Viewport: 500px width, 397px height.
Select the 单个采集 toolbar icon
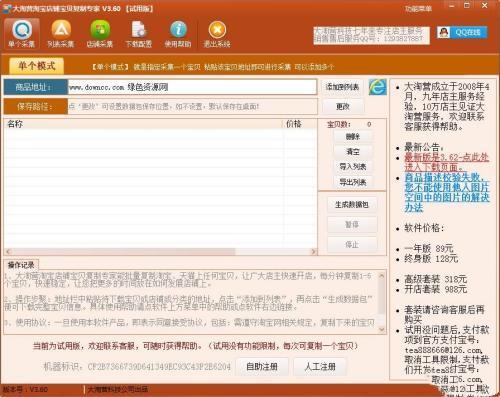[22, 34]
